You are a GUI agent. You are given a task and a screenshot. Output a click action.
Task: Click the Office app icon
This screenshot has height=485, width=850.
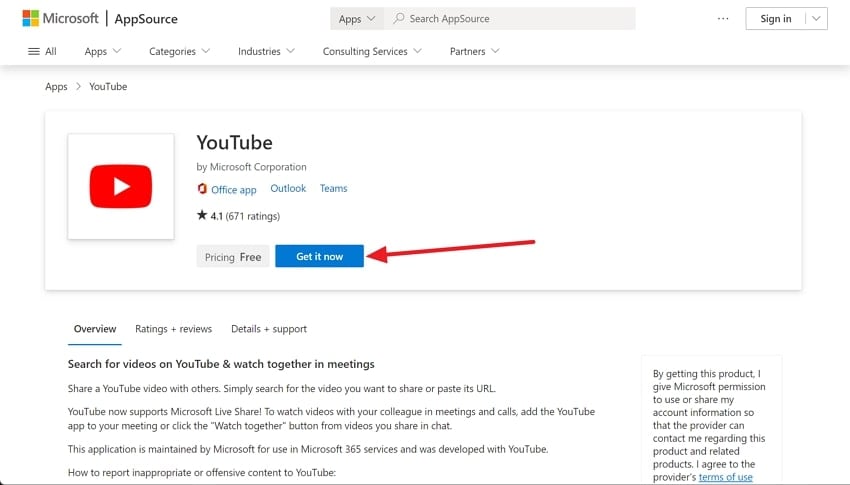click(202, 189)
